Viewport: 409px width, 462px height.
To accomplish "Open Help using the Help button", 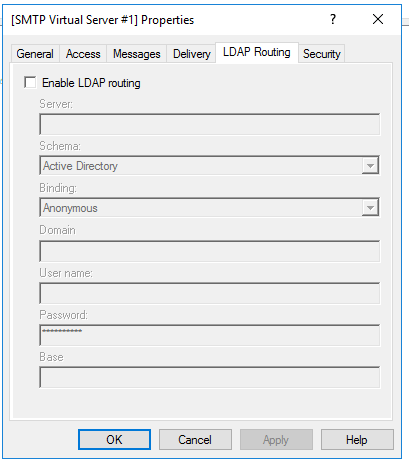I will tap(357, 440).
